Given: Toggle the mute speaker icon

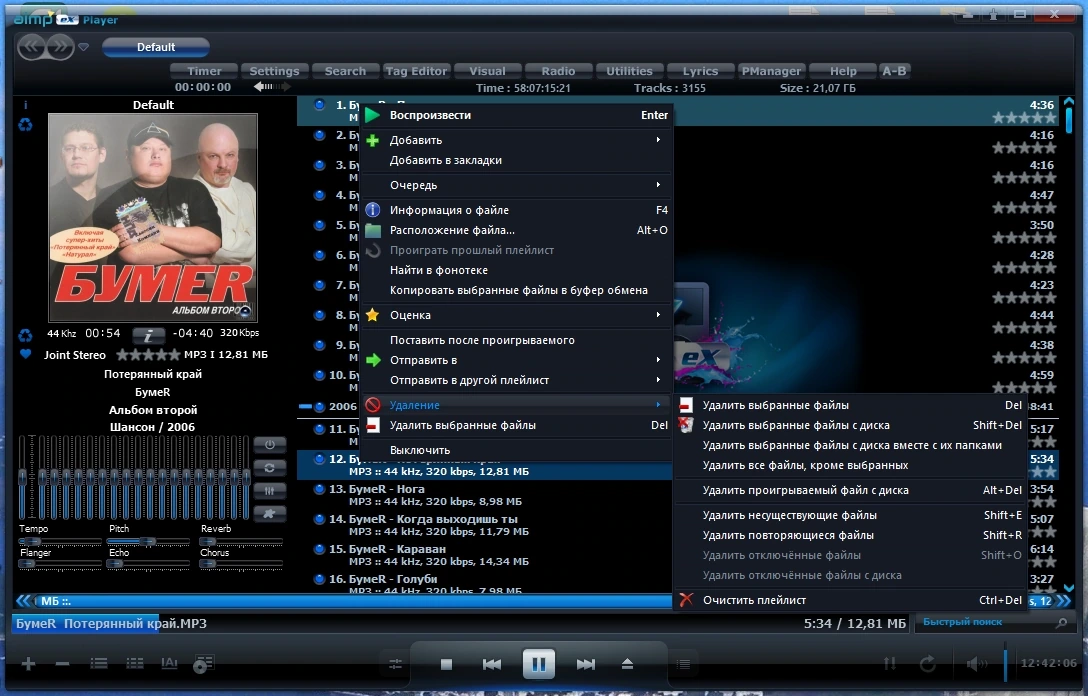Looking at the screenshot, I should point(977,664).
